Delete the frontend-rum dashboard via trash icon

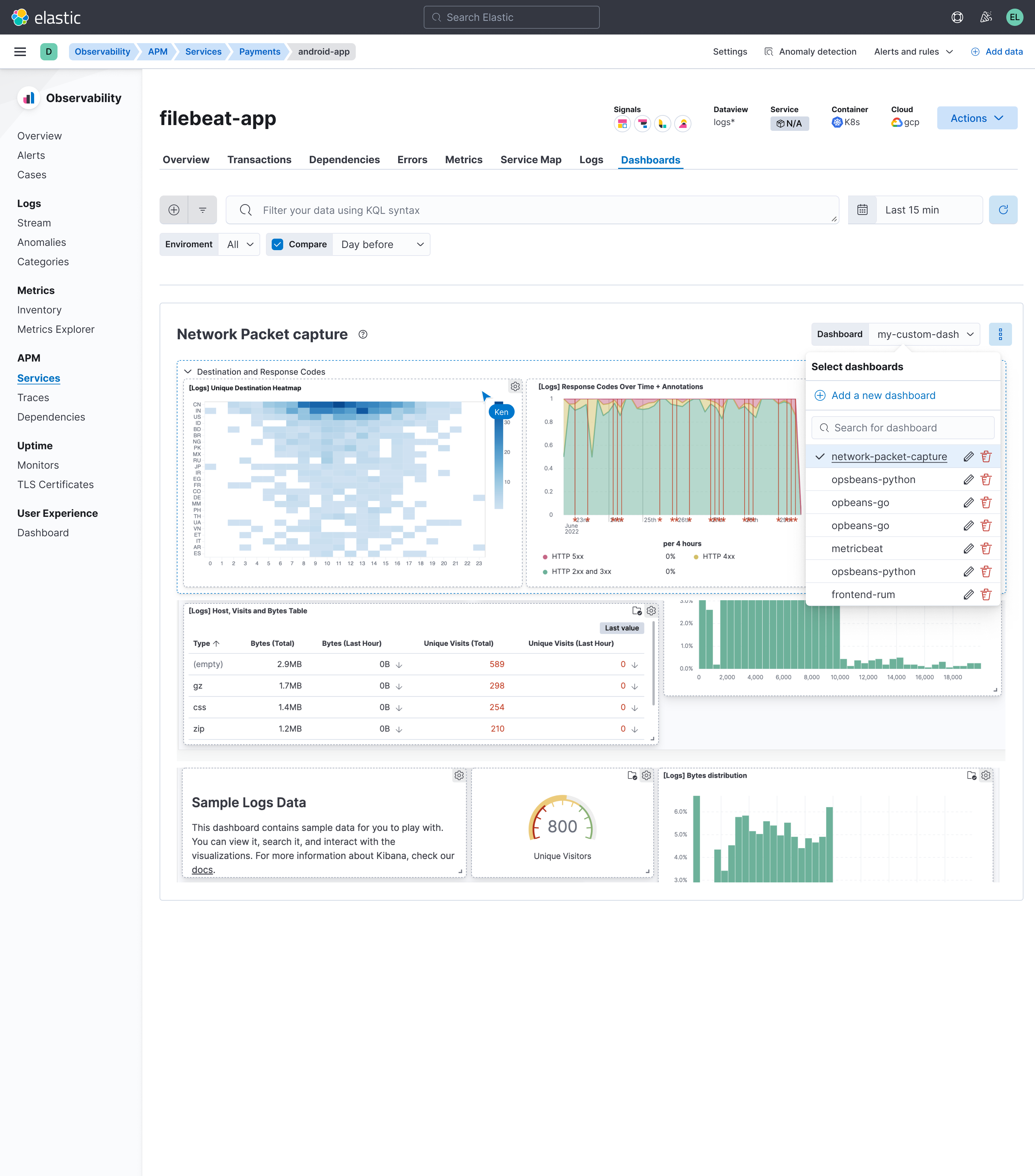point(986,594)
